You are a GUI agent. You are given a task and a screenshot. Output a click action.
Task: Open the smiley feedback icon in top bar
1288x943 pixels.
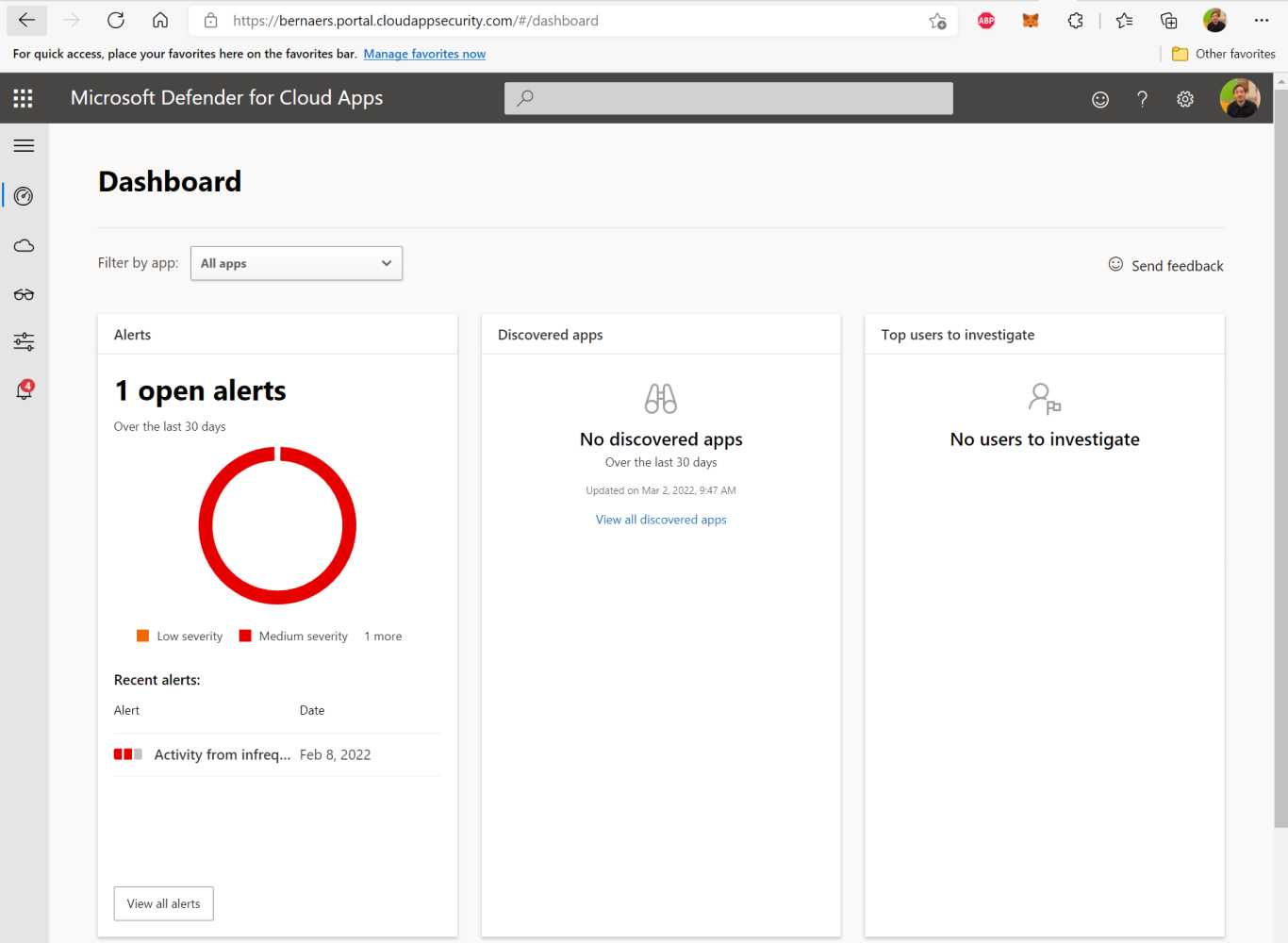click(1099, 98)
